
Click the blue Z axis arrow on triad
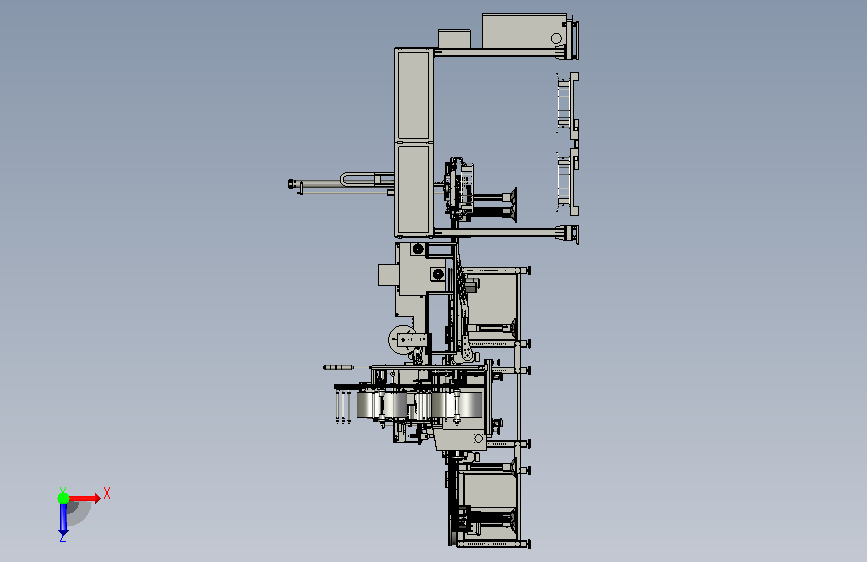pyautogui.click(x=63, y=519)
